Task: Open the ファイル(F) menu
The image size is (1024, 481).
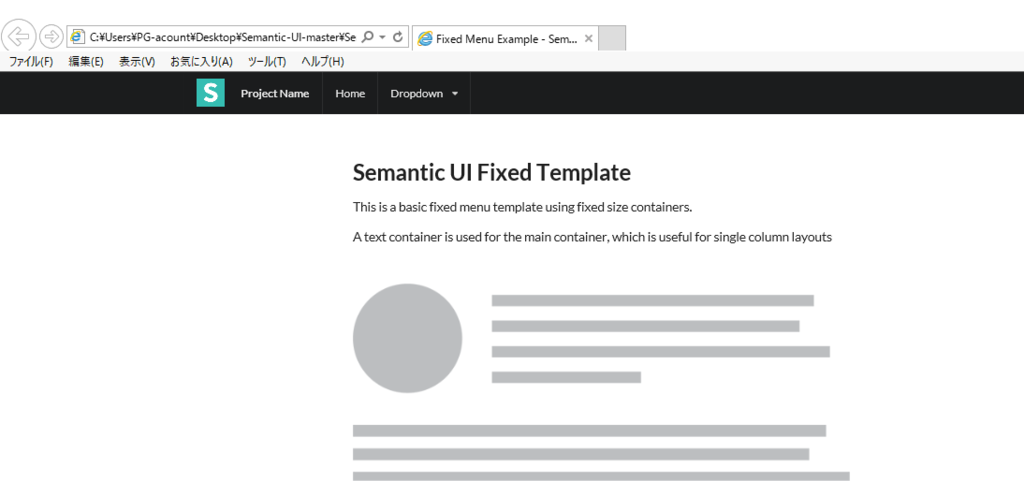Action: [x=31, y=62]
